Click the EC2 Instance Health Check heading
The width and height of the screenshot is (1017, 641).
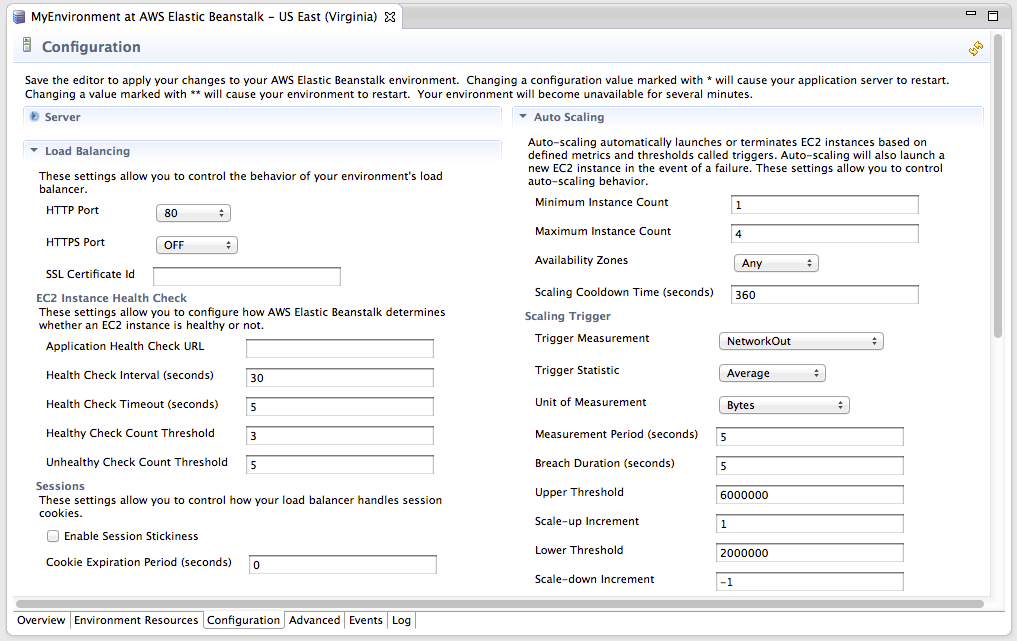pyautogui.click(x=111, y=298)
